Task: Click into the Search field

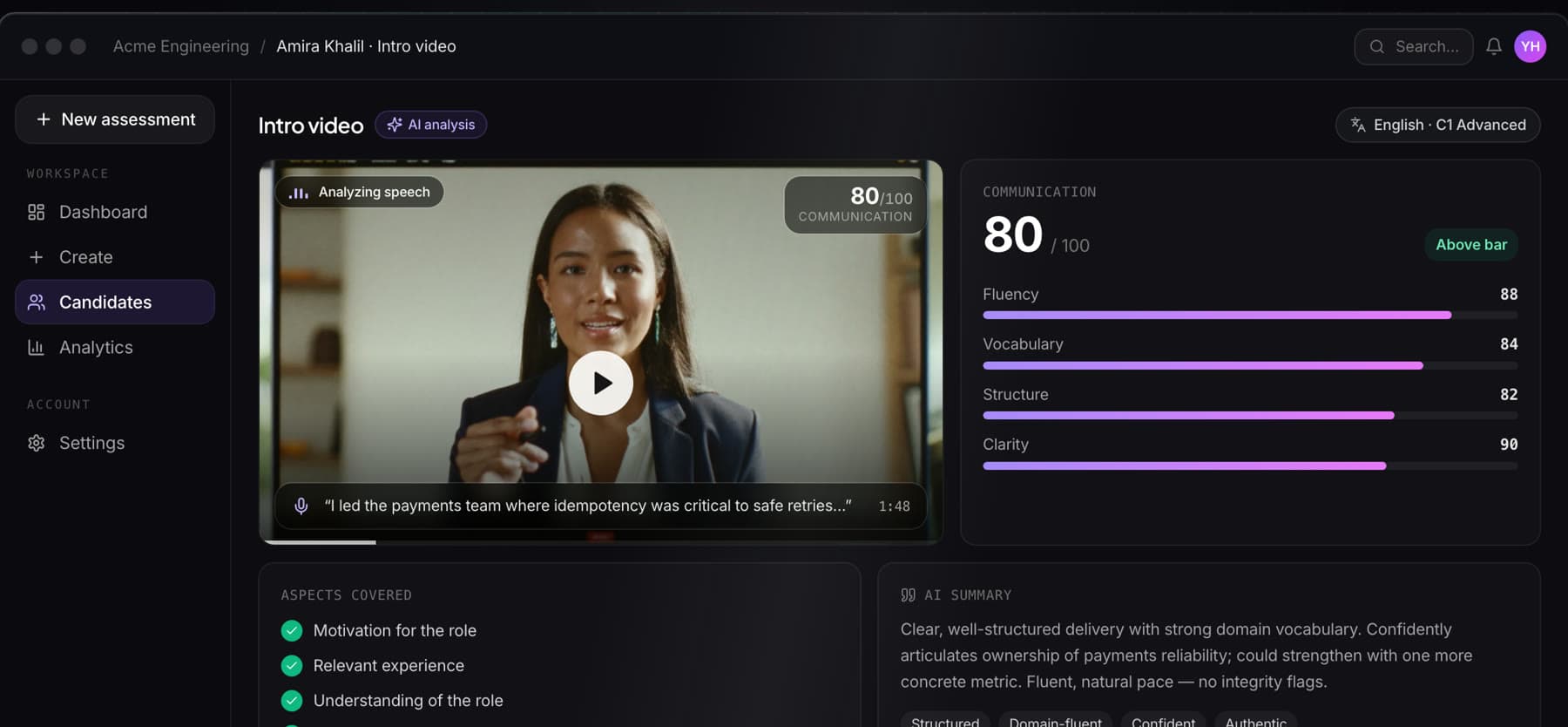Action: pyautogui.click(x=1414, y=46)
